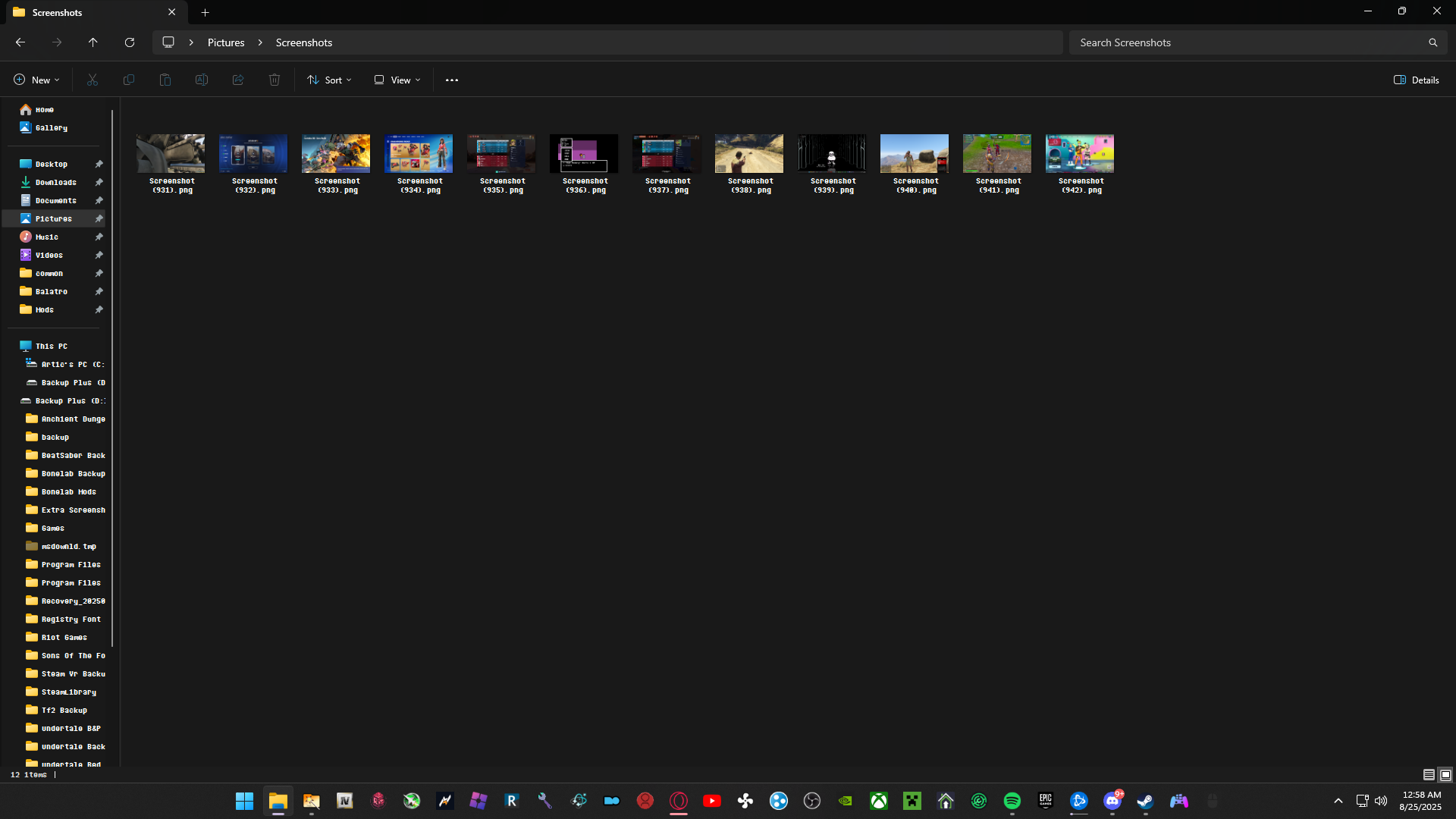Open the View dropdown

click(396, 80)
